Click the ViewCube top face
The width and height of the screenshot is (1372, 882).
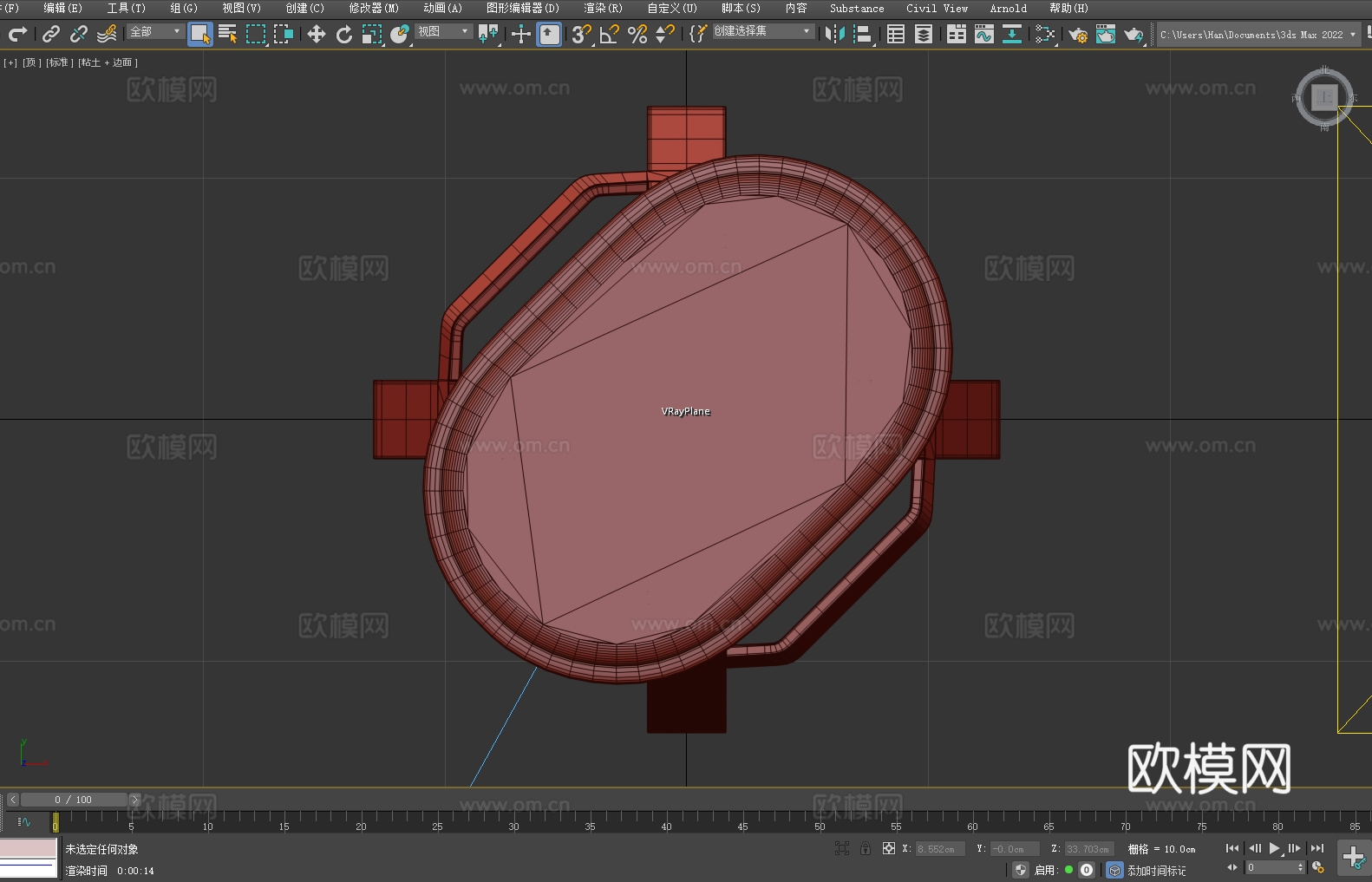click(x=1324, y=97)
